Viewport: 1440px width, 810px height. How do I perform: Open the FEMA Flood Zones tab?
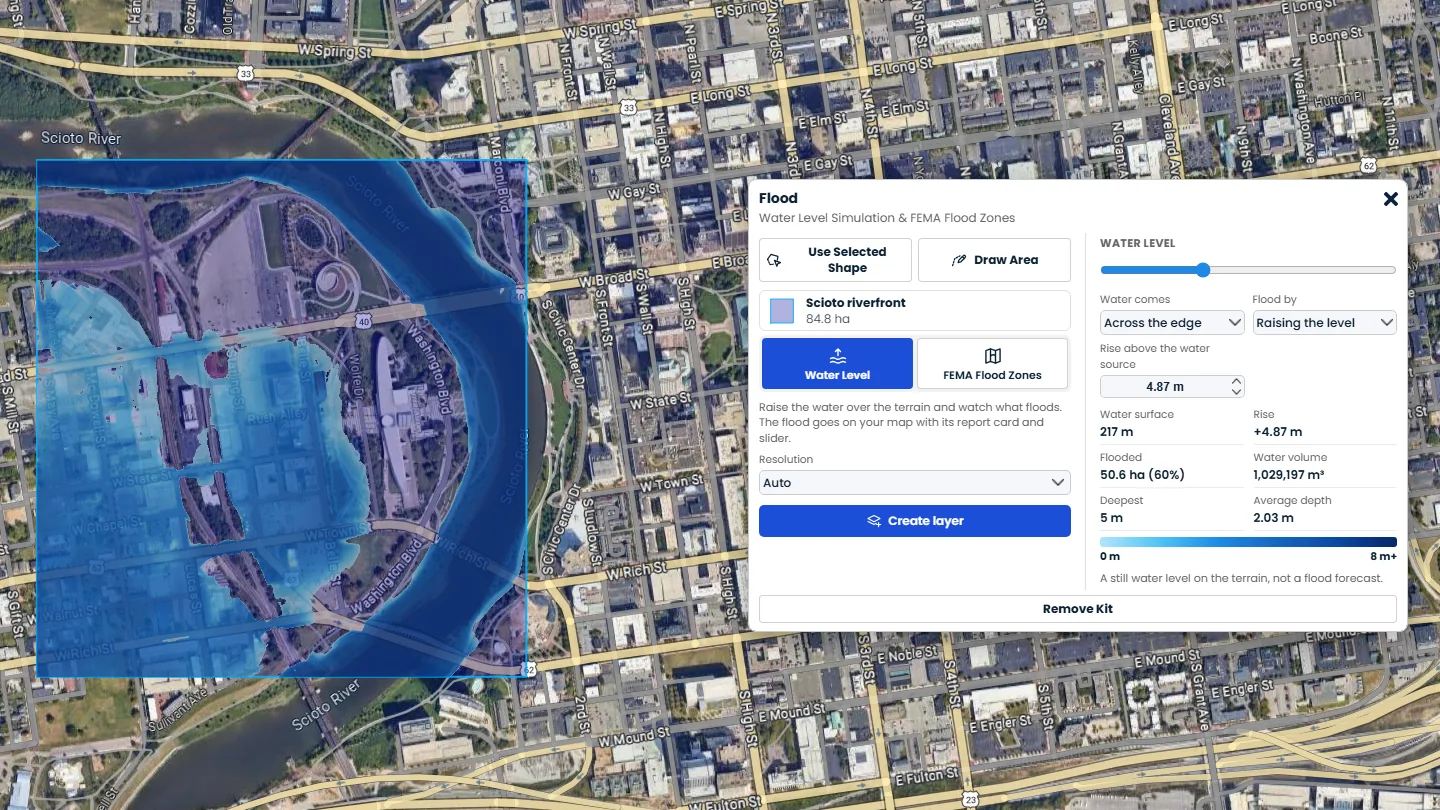click(x=992, y=363)
